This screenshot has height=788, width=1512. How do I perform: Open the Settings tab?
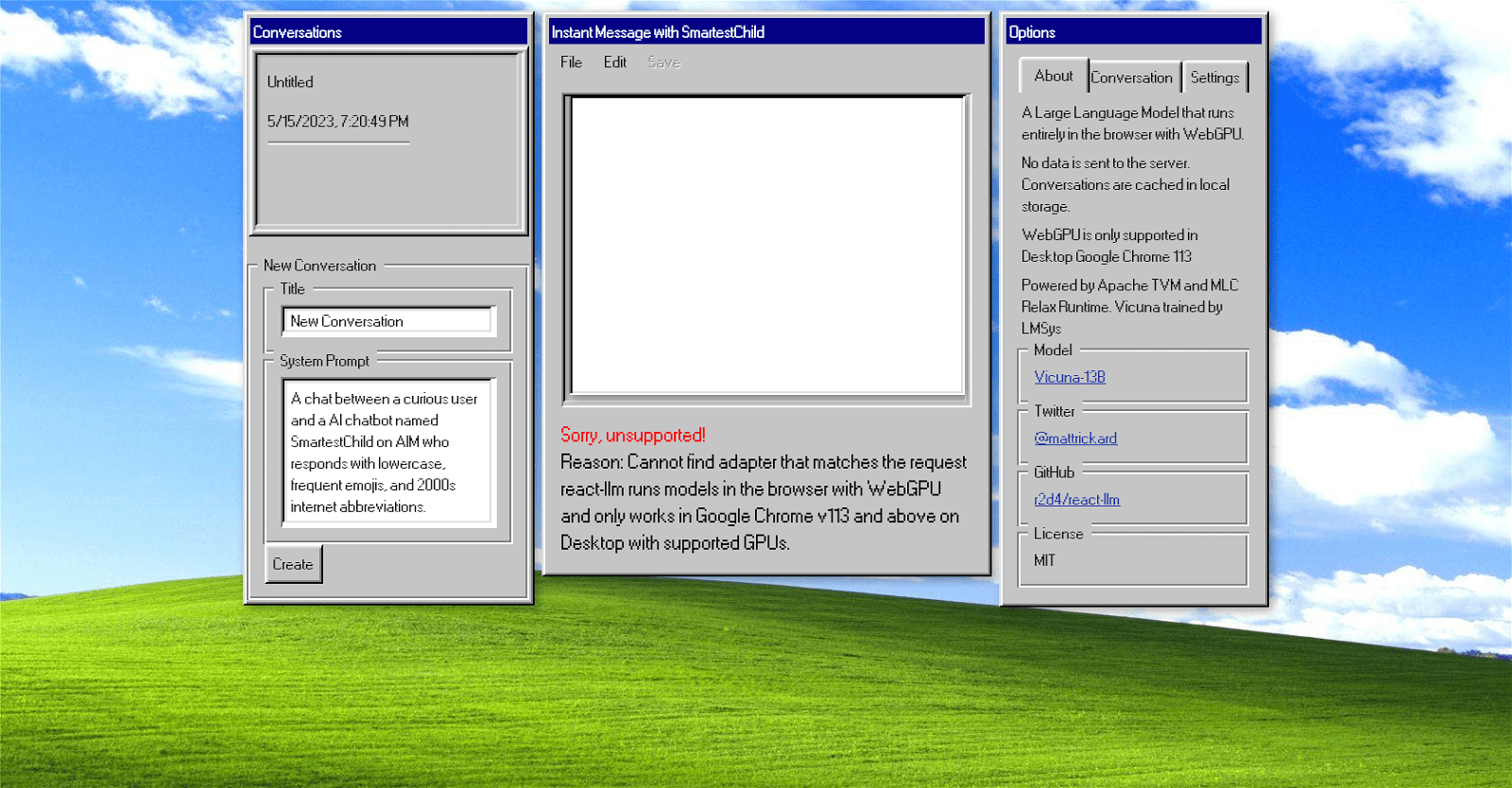pyautogui.click(x=1214, y=77)
